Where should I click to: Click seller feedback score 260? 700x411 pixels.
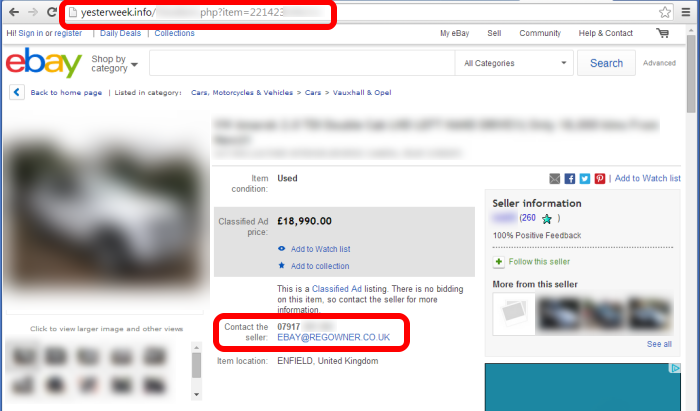[x=529, y=218]
